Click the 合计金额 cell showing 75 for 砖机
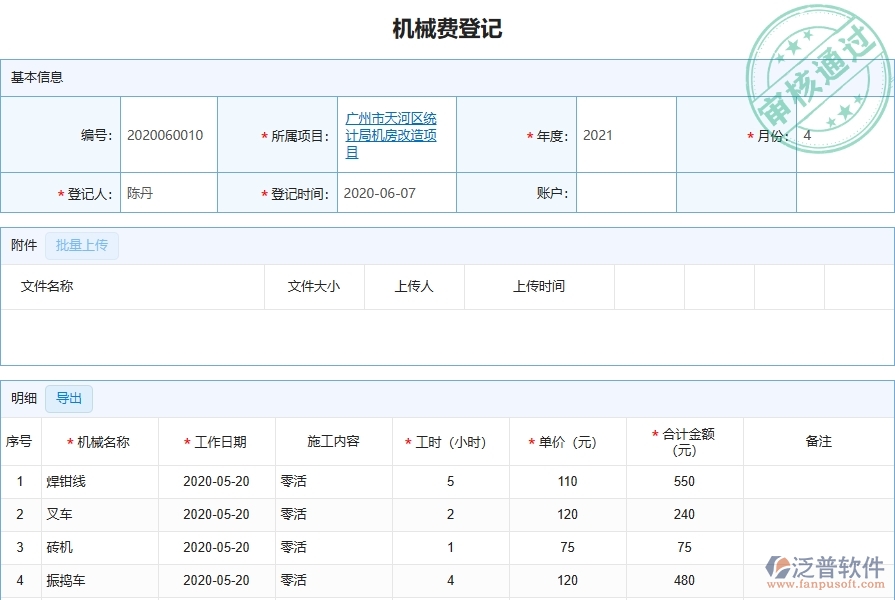The image size is (895, 600). (x=685, y=547)
